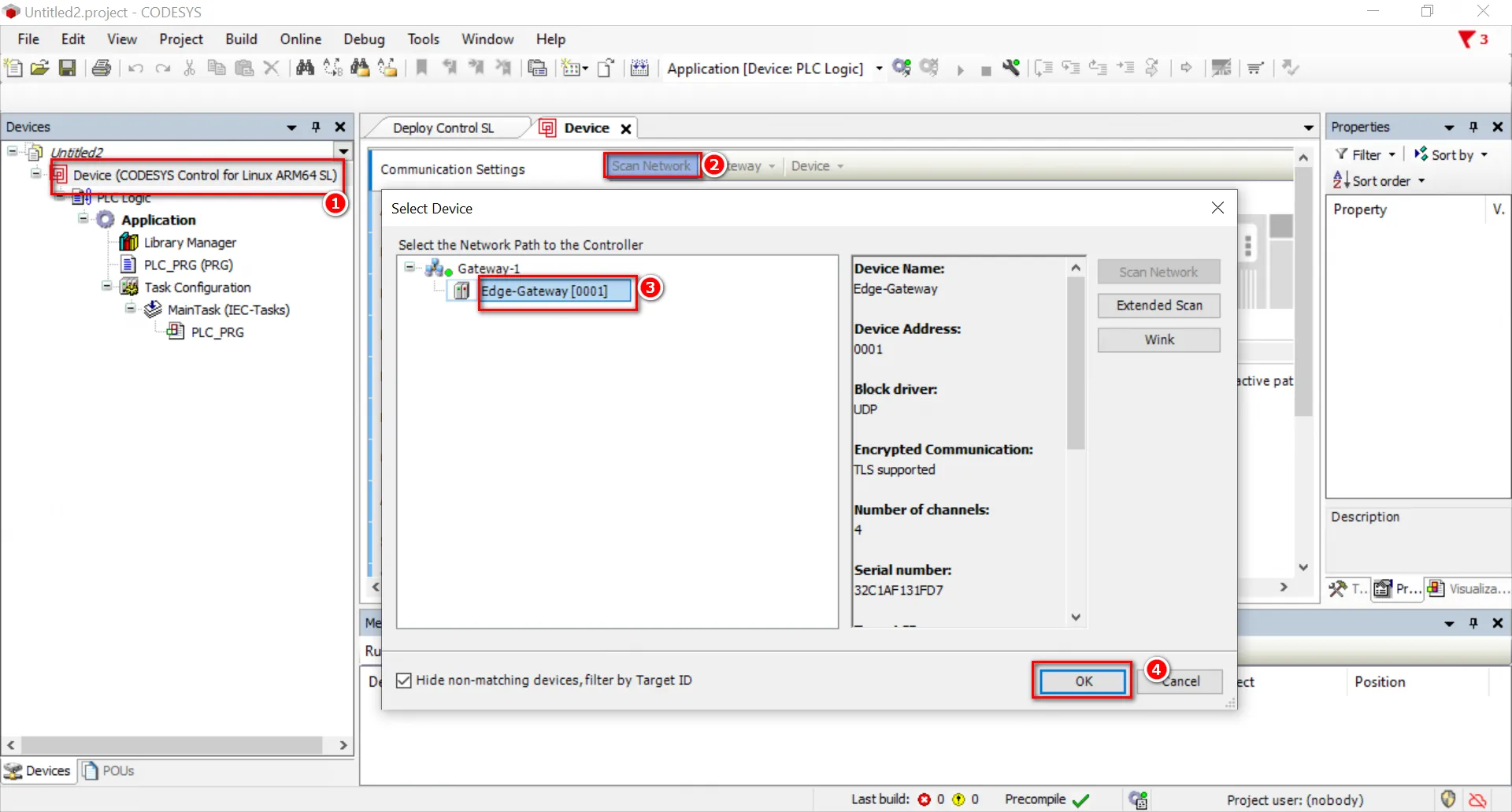Click the Open project folder icon

coord(39,68)
